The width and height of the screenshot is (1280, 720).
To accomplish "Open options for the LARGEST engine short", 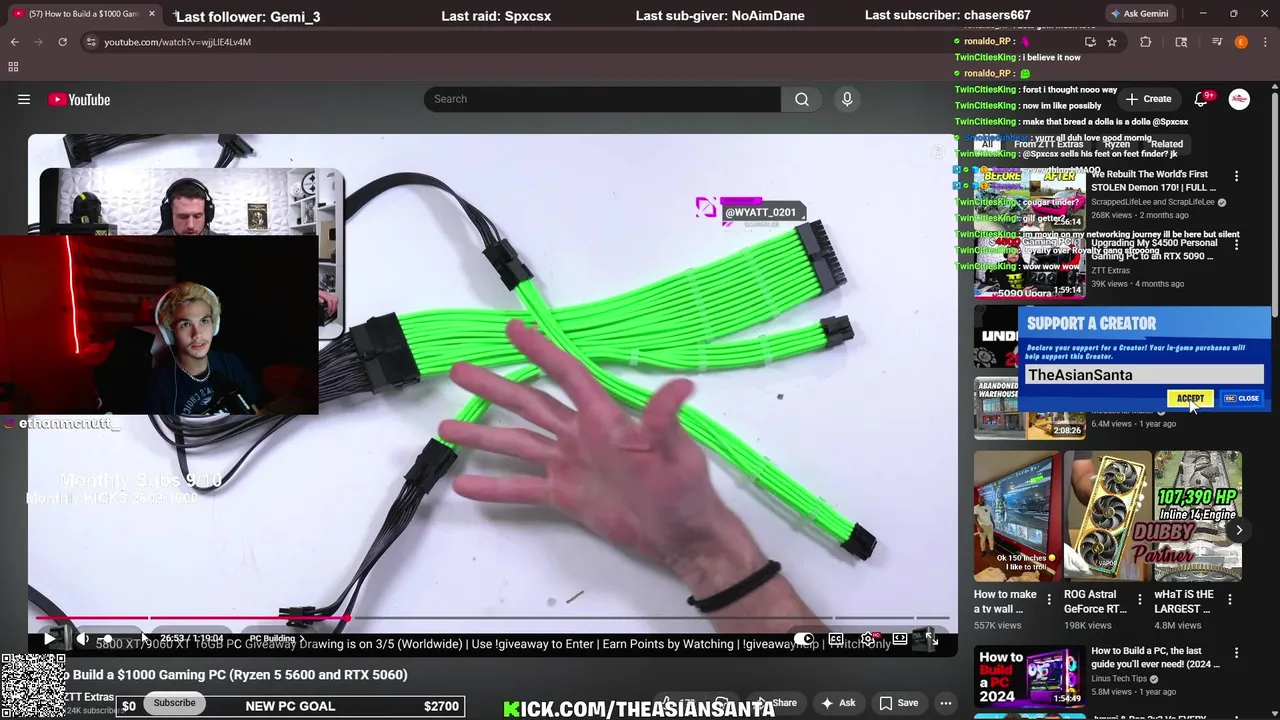I will 1229,600.
